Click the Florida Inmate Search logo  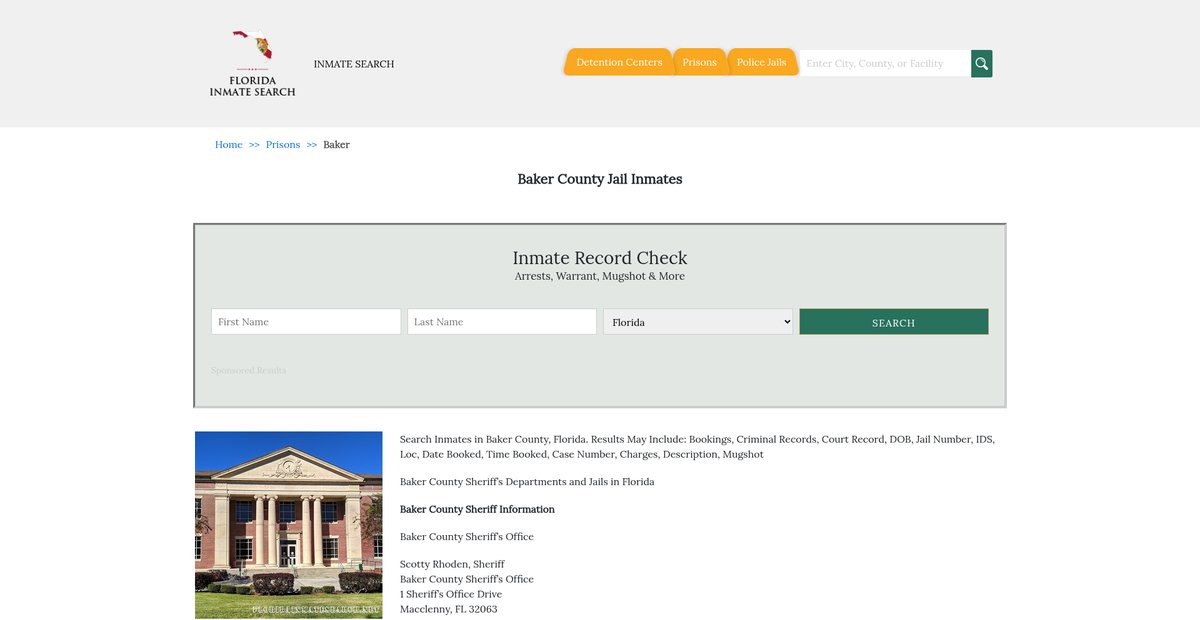(x=252, y=63)
